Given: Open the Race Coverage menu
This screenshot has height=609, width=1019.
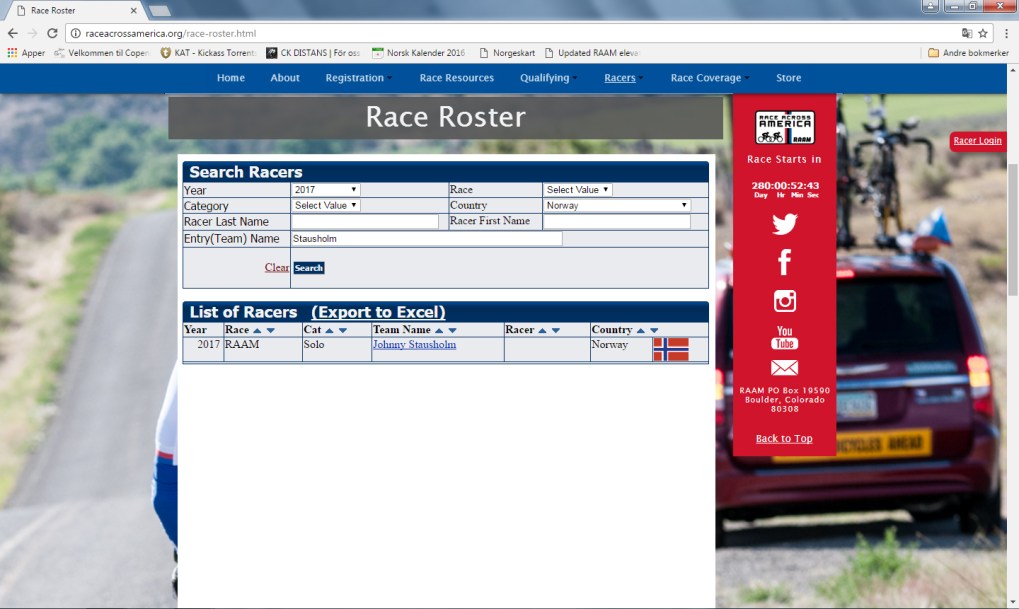Looking at the screenshot, I should (706, 77).
